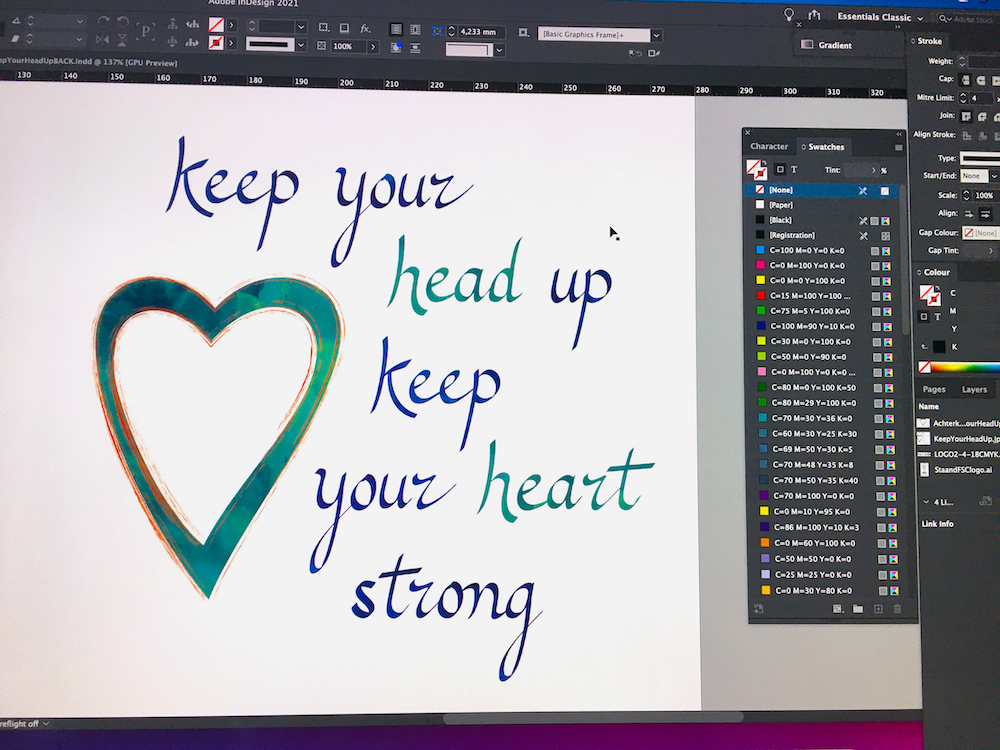The image size is (1000, 750).
Task: Click formatting affects text T in Colour panel
Action: (938, 317)
